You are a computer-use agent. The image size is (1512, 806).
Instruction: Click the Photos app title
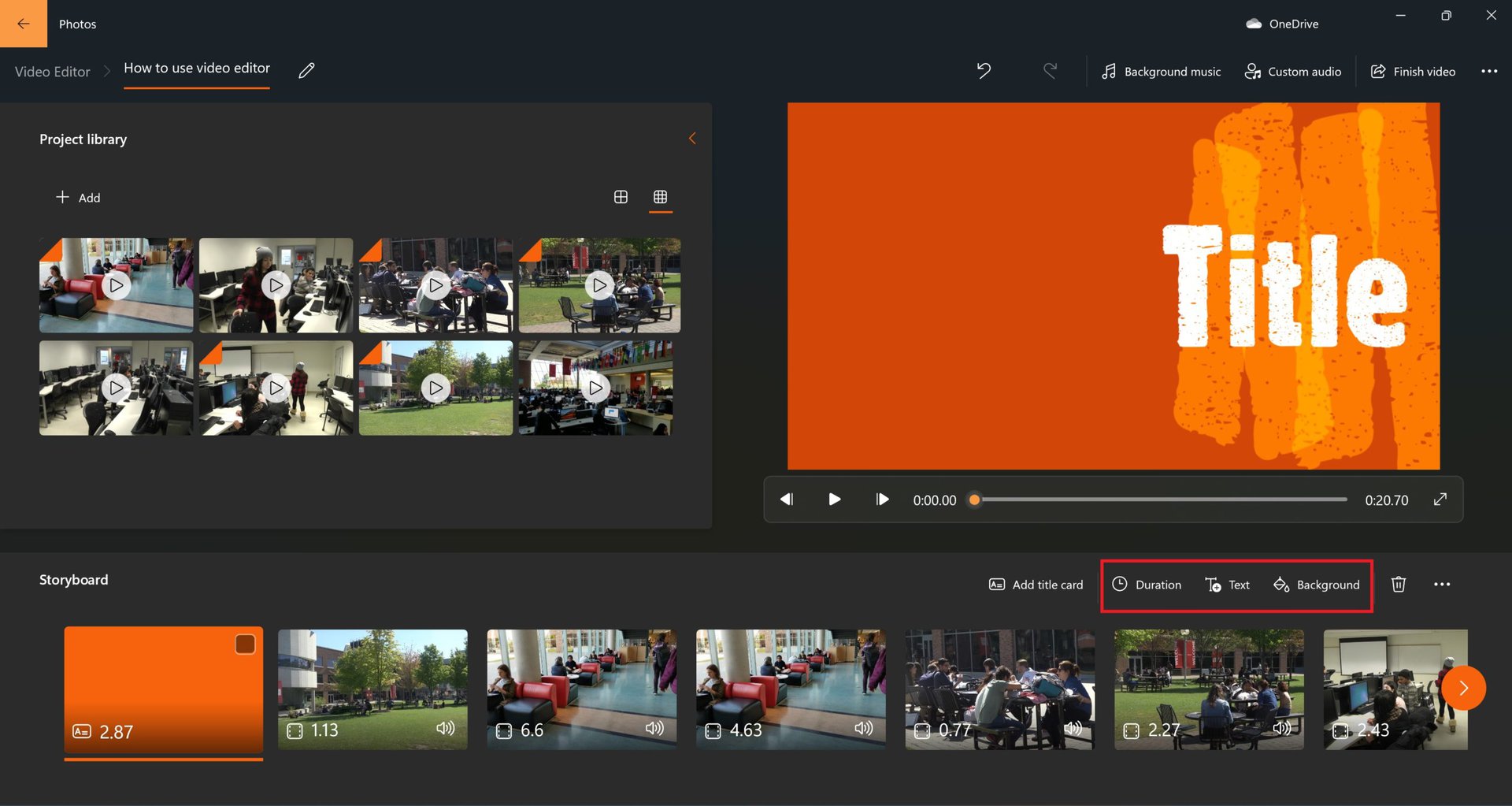point(77,24)
